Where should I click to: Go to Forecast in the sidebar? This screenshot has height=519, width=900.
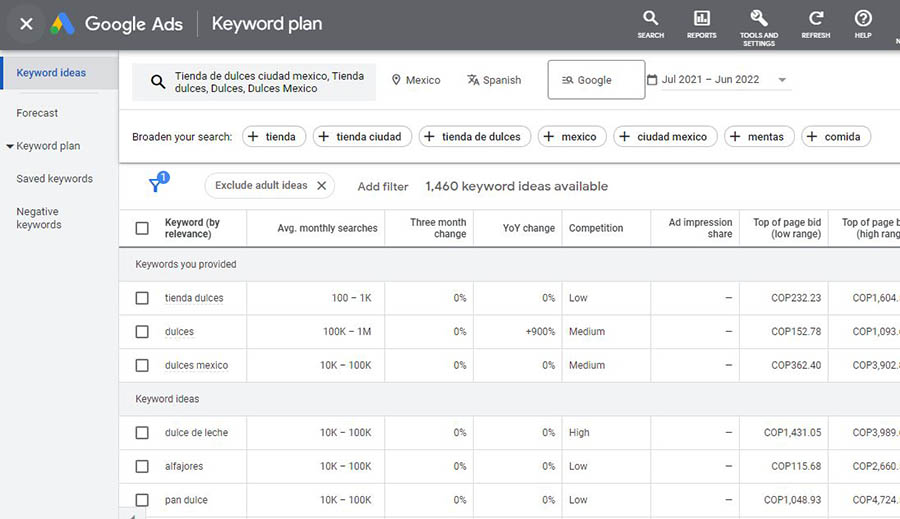point(37,113)
